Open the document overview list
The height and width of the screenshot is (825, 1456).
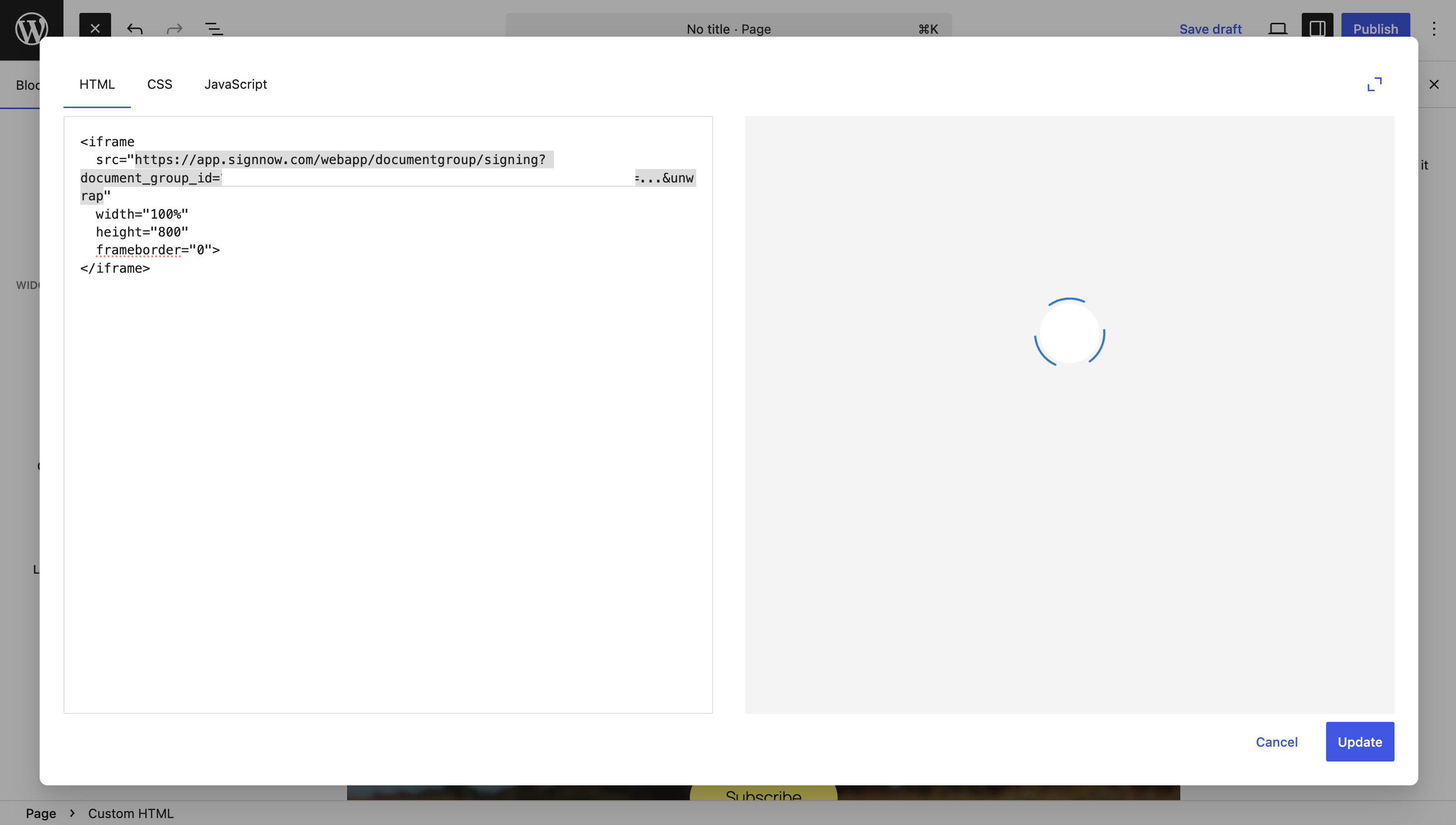pyautogui.click(x=214, y=29)
